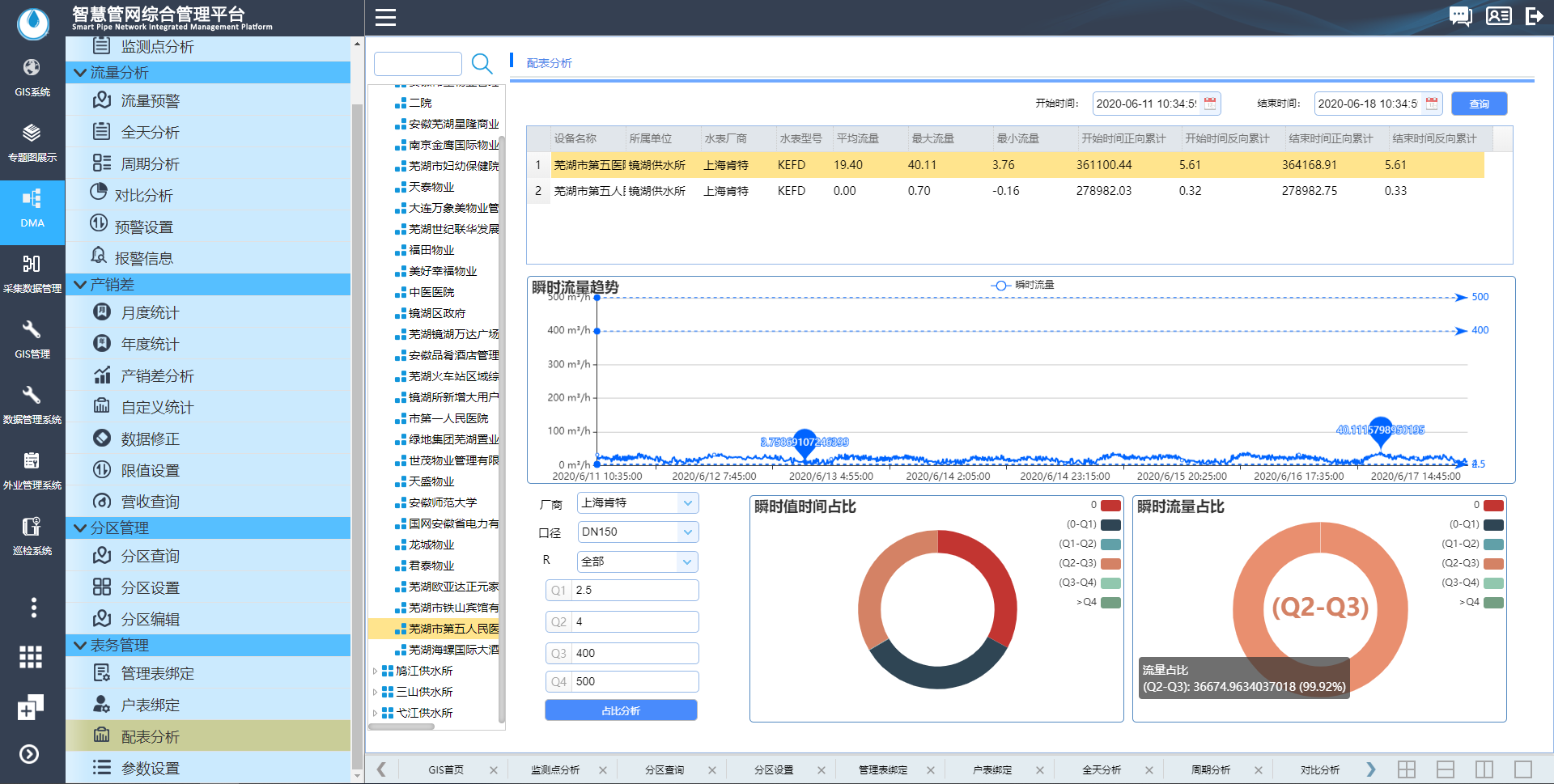Open 周期分析 menu item

point(208,163)
